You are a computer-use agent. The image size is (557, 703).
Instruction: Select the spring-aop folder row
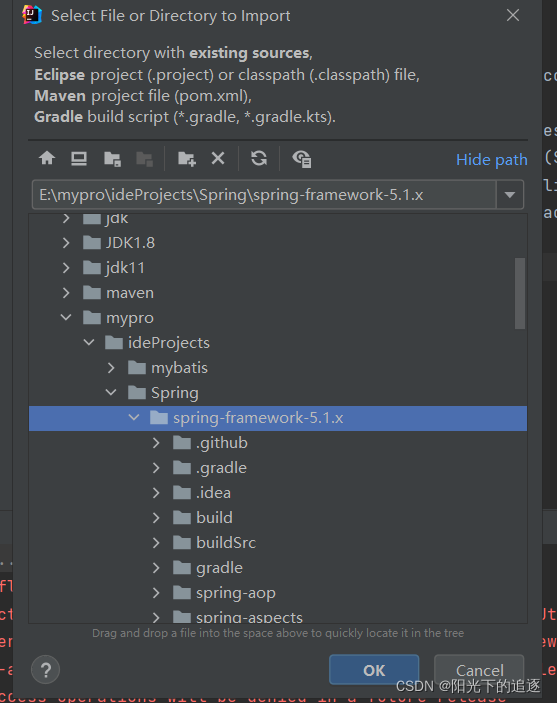(278, 593)
